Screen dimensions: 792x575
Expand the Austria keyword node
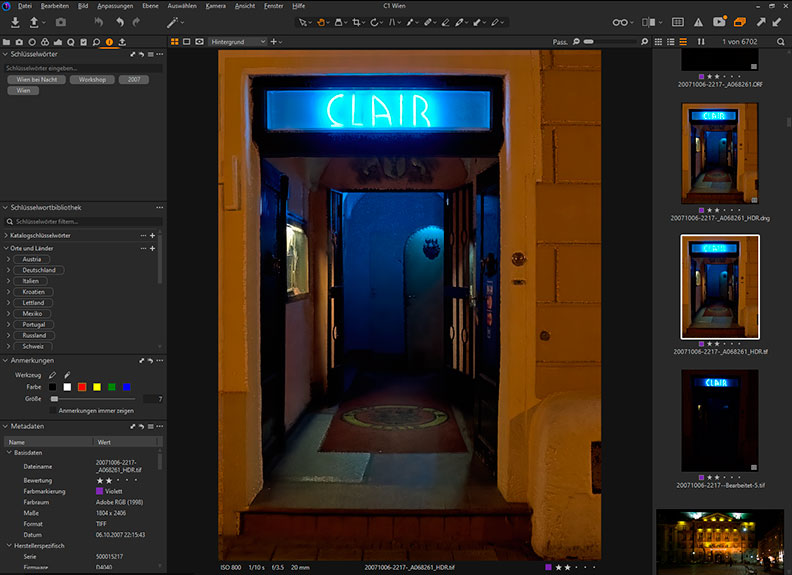point(8,259)
